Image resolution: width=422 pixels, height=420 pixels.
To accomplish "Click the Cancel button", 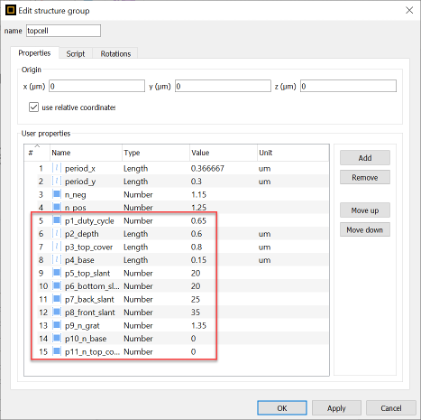I will click(x=391, y=408).
